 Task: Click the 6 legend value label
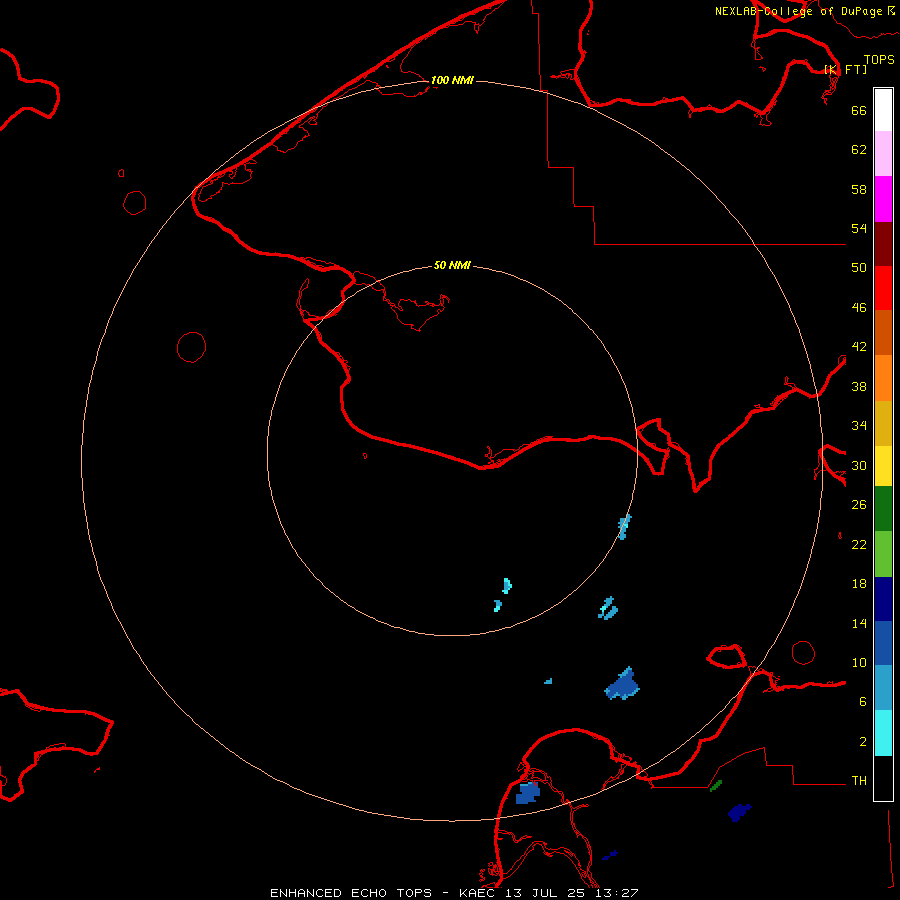(x=863, y=702)
